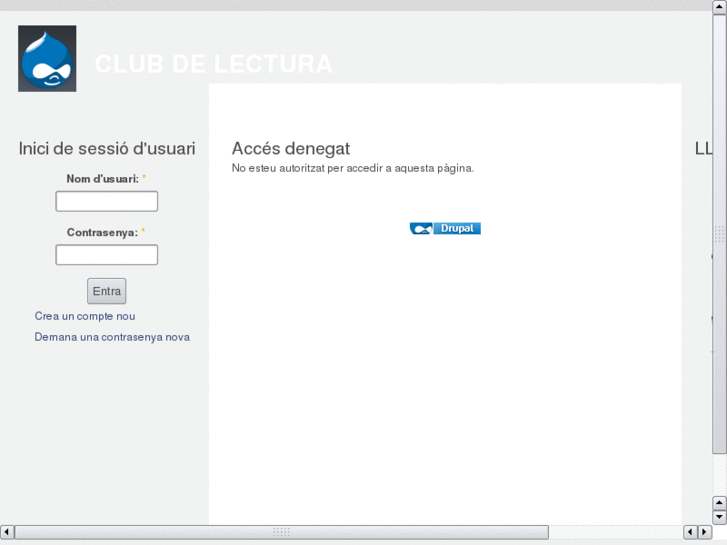
Task: Select the No esteu autoritzat message text
Action: 353,168
